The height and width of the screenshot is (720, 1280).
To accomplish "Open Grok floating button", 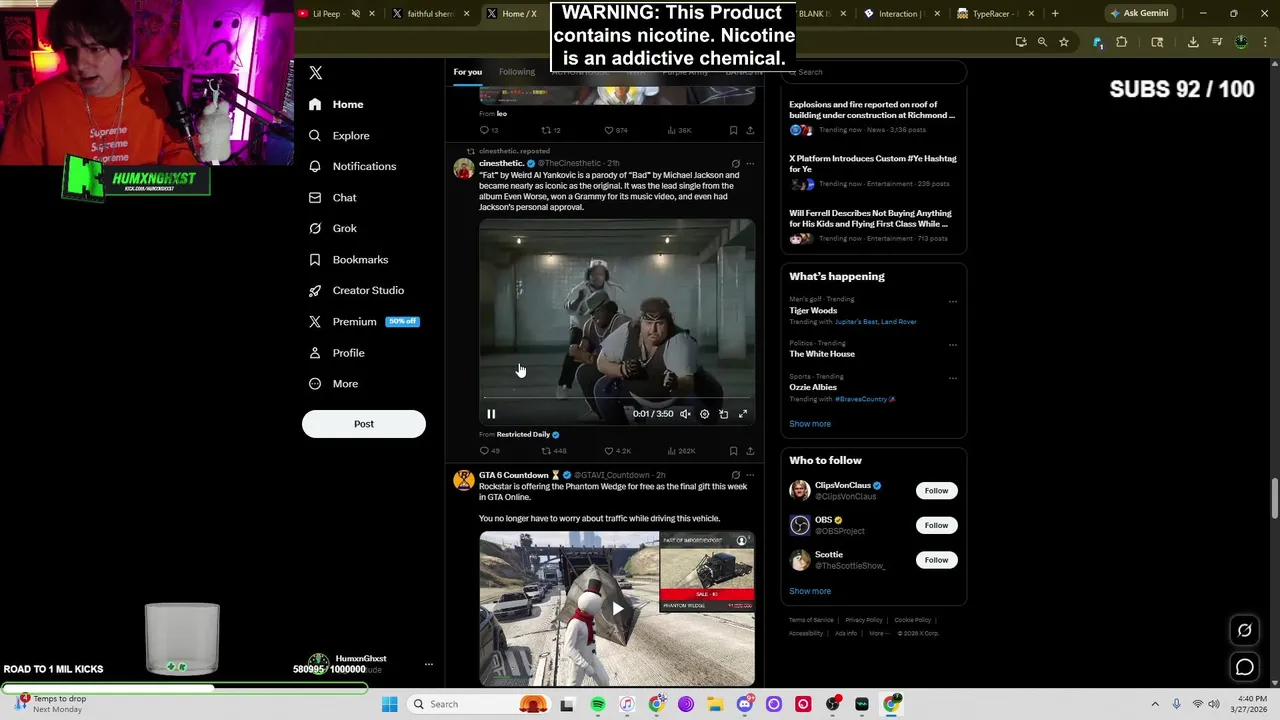I will (x=1245, y=630).
